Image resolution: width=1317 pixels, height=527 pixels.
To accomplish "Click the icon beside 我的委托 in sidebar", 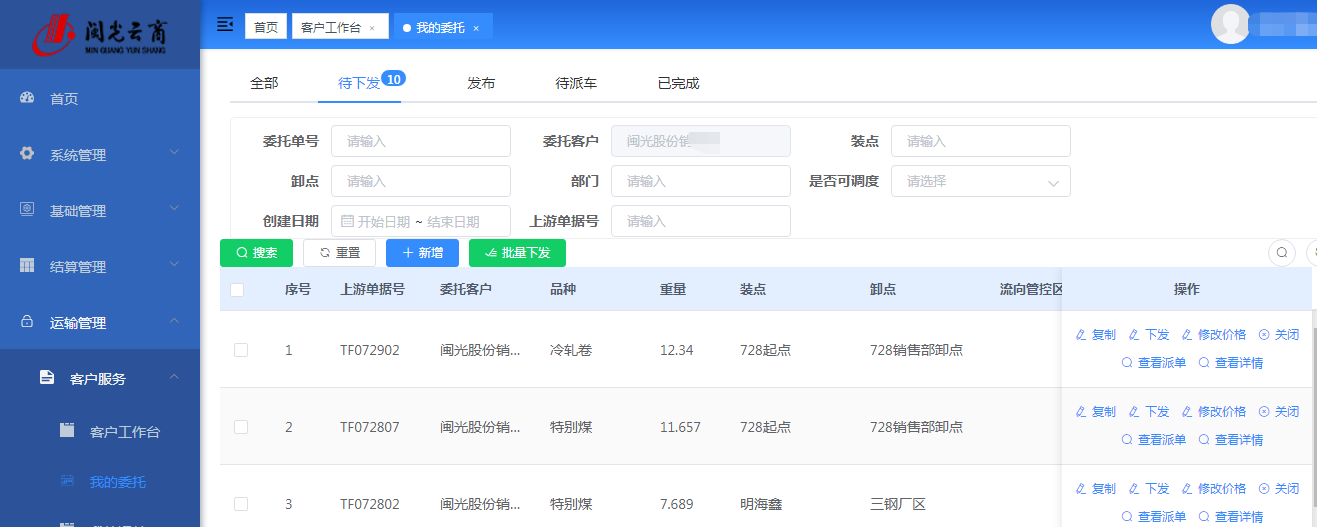I will (x=67, y=481).
